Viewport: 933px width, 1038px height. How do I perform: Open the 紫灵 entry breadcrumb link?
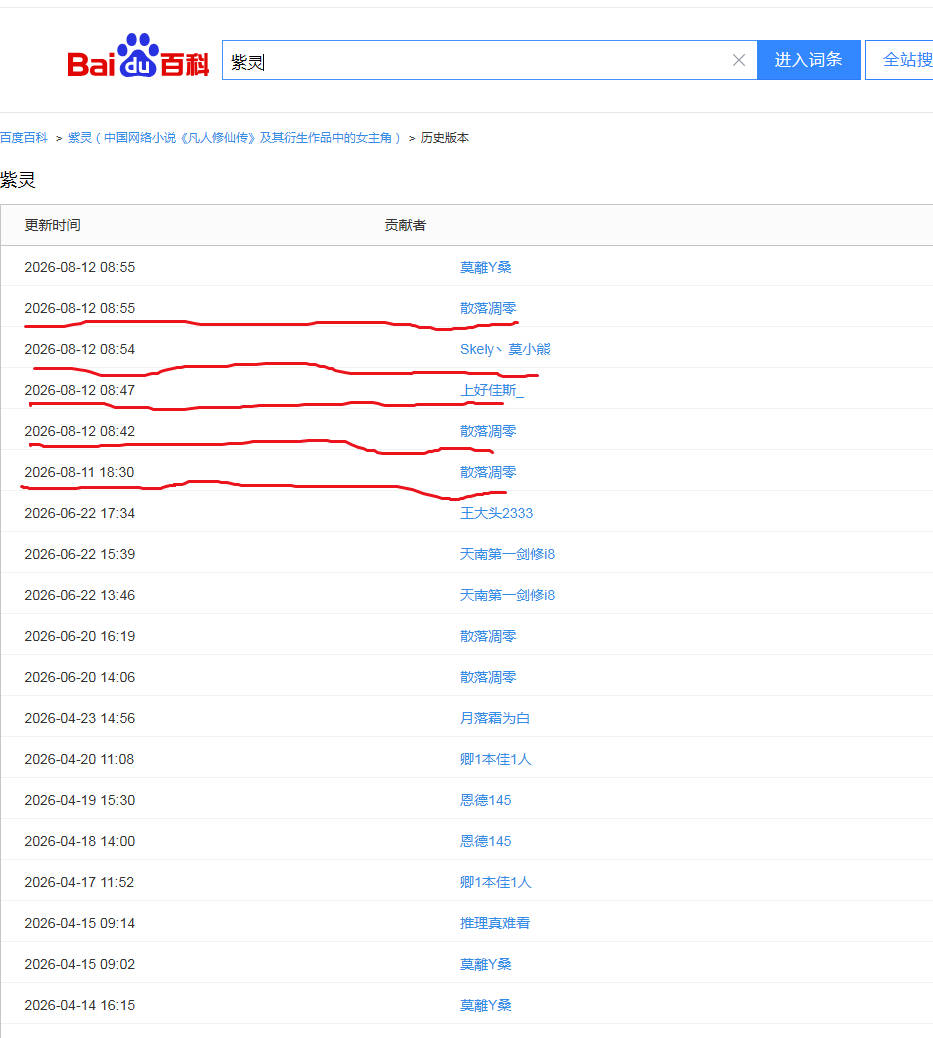pyautogui.click(x=234, y=138)
